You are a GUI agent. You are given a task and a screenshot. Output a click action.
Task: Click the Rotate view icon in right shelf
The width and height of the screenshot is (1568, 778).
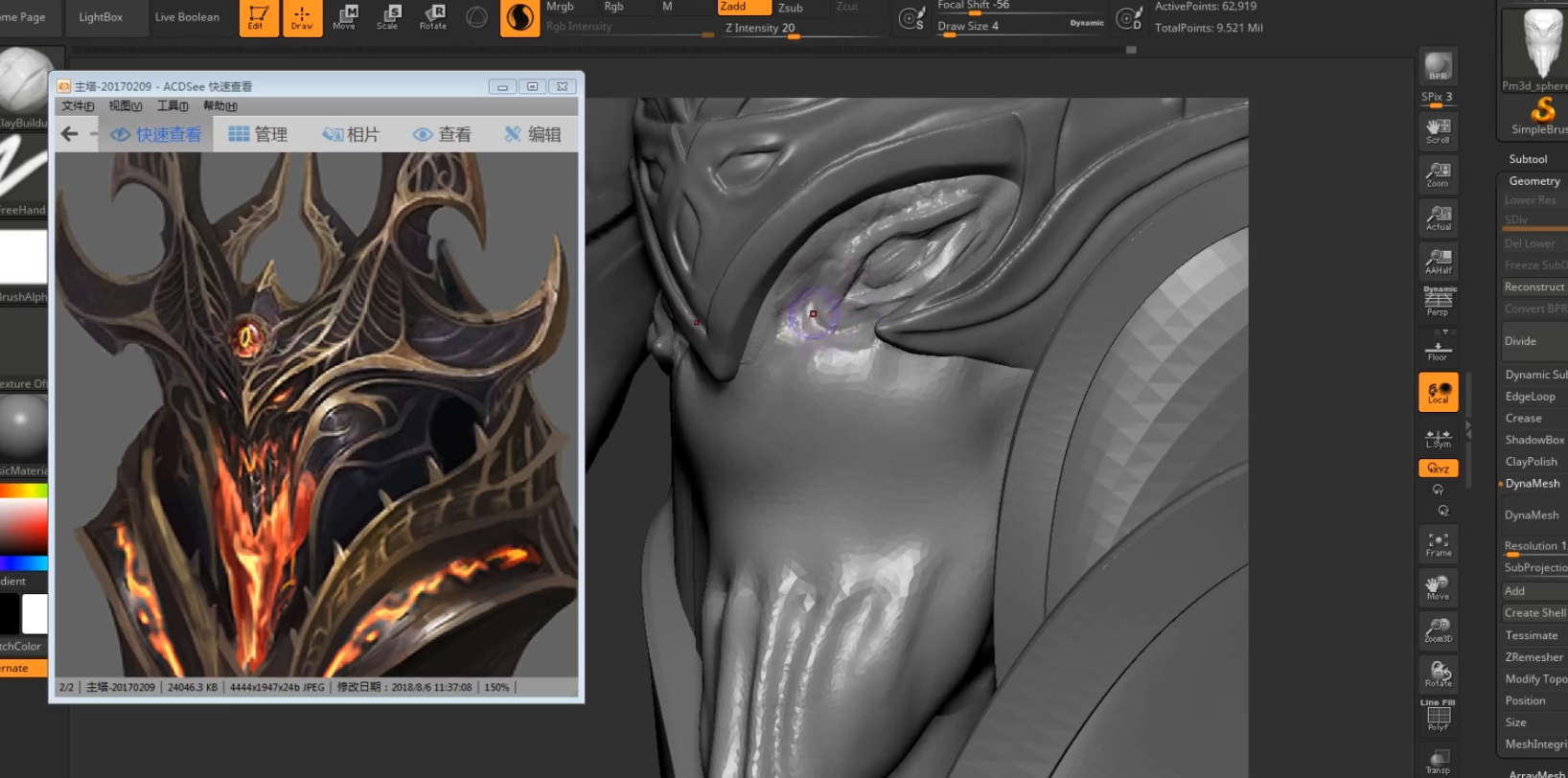[x=1438, y=674]
